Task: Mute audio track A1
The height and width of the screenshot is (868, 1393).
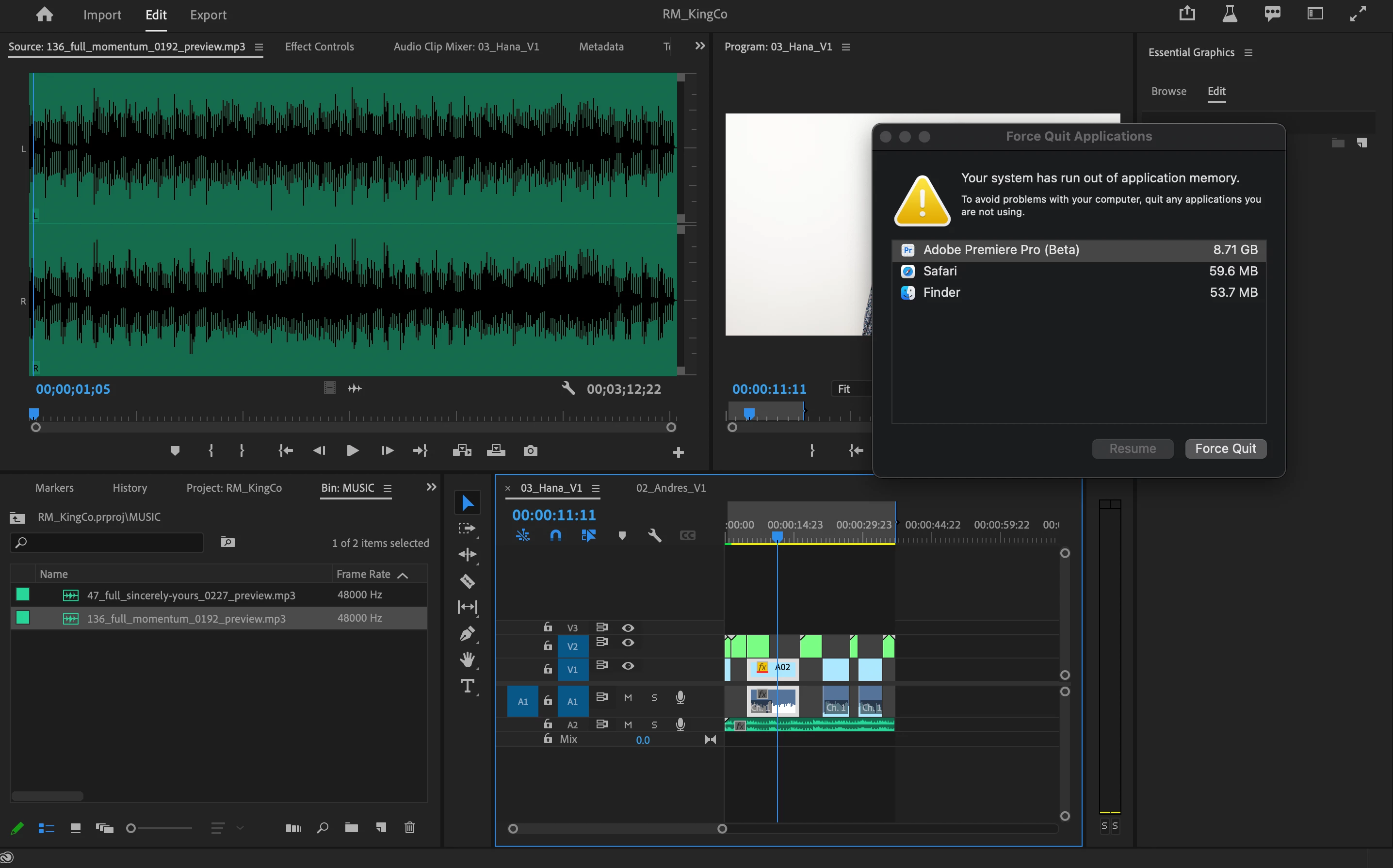Action: pos(628,698)
